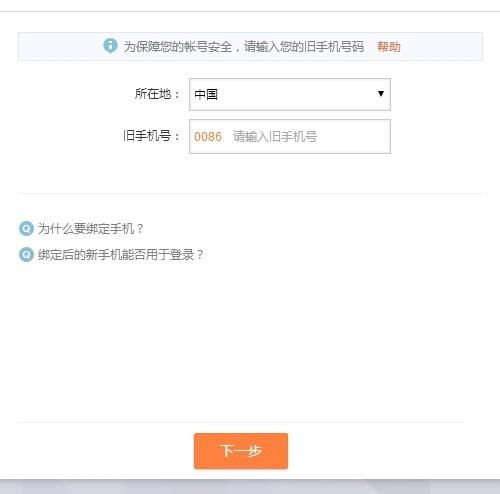Click the dropdown arrow of the 所在地 selector
500x494 pixels.
[x=381, y=93]
